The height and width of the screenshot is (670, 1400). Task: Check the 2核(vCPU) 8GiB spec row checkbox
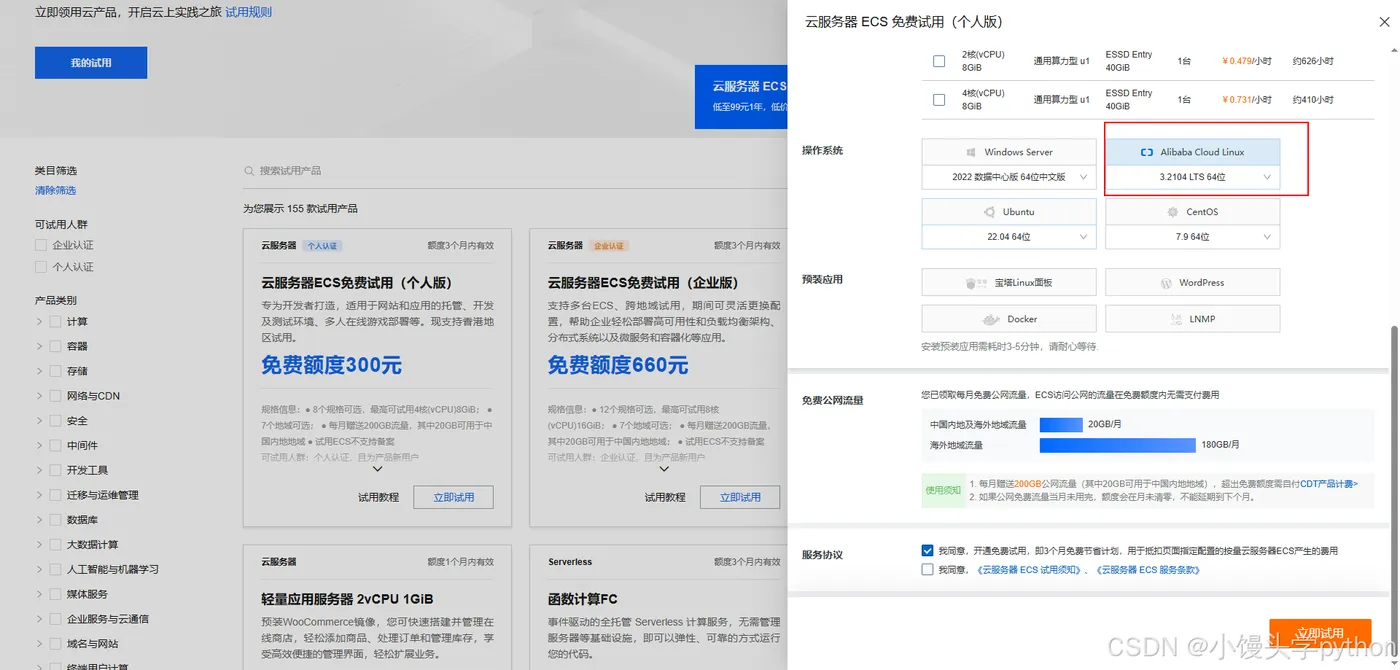(938, 61)
